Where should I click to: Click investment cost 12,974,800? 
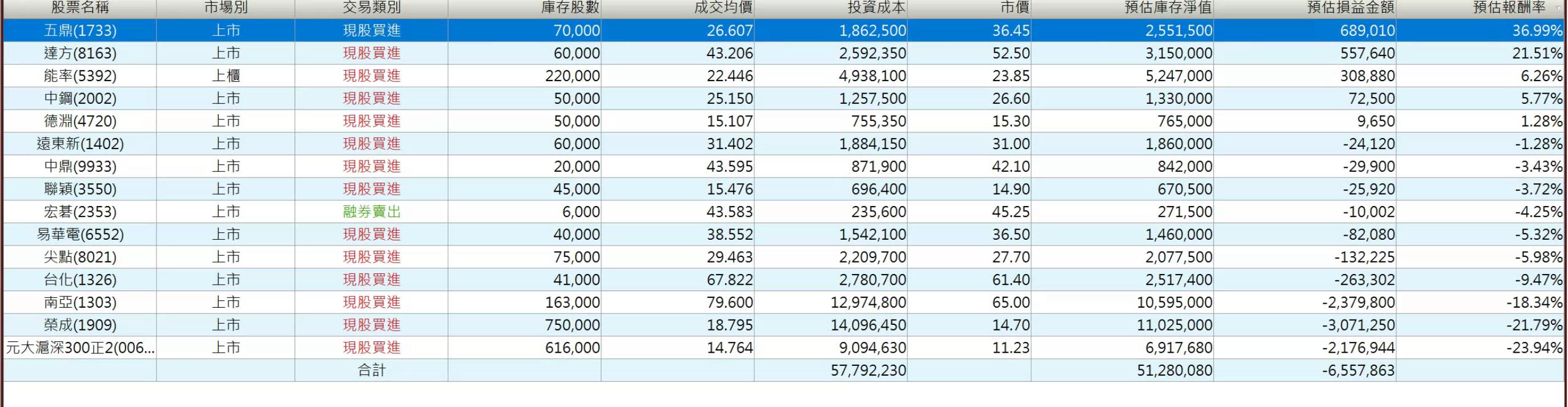(868, 303)
